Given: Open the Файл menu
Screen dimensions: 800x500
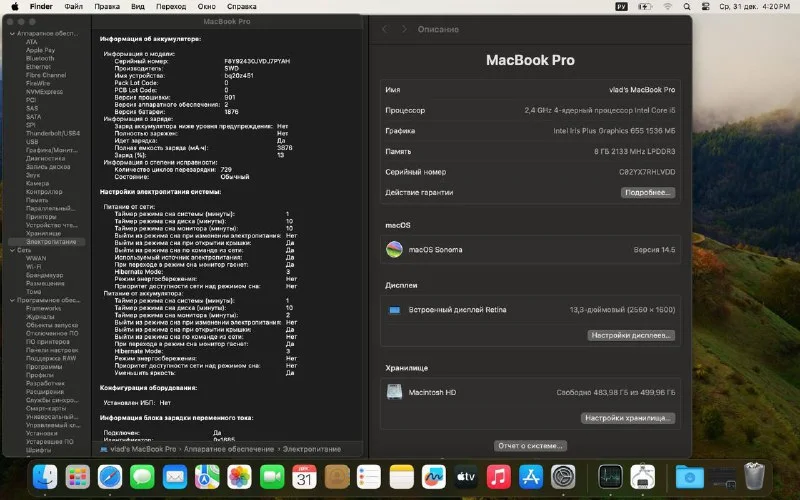Looking at the screenshot, I should 73,7.
